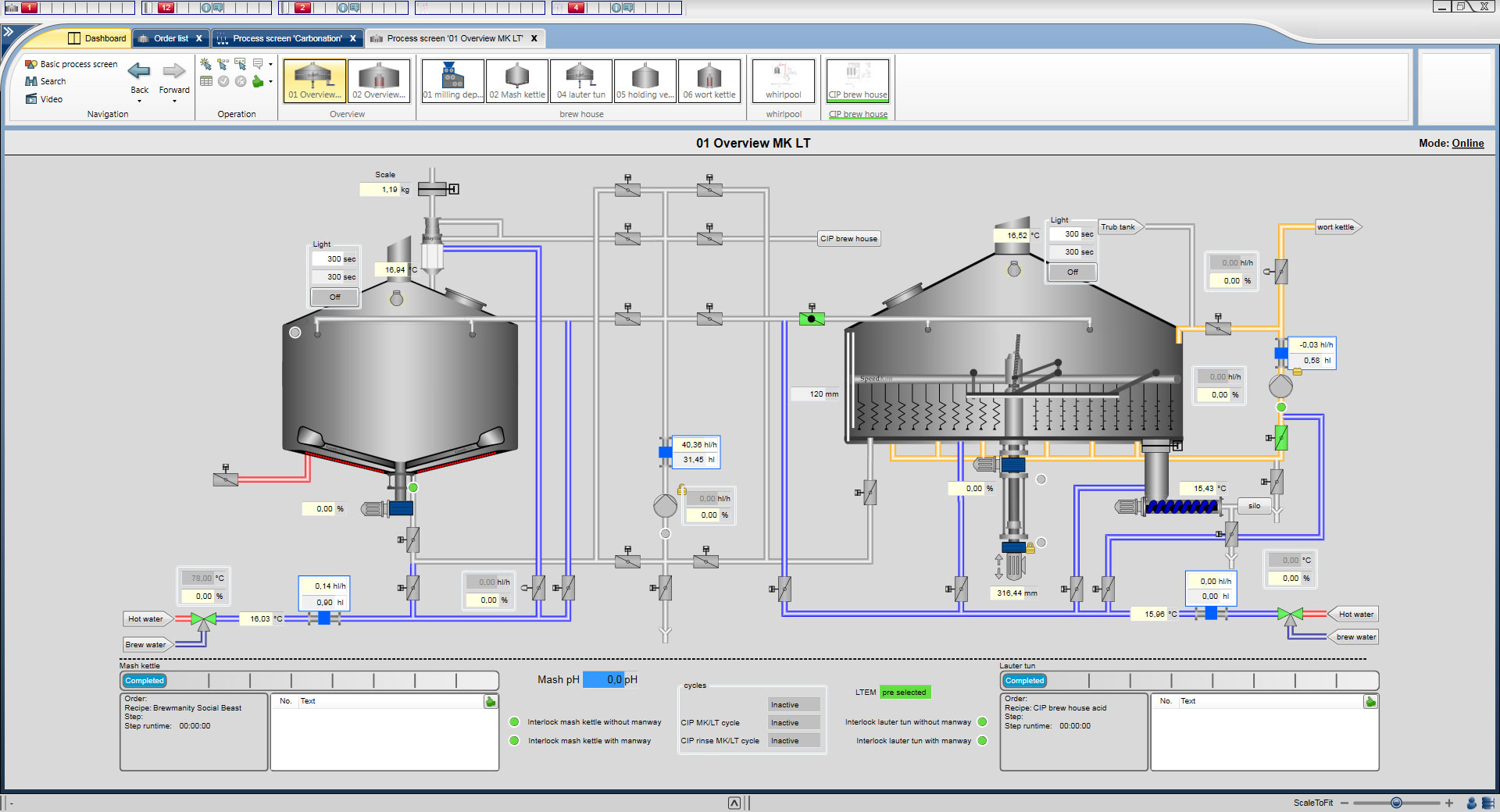Open the 04 lauter tun screen thumbnail
This screenshot has width=1500, height=812.
[581, 80]
